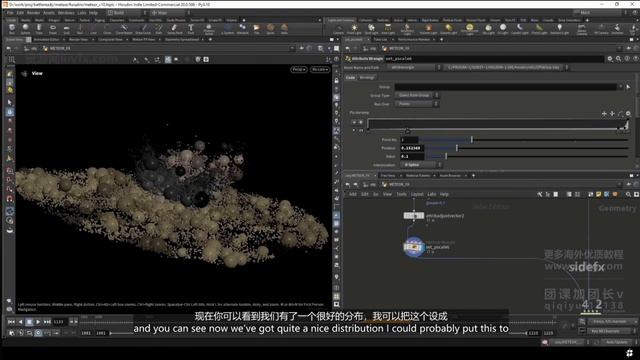
Task: Select the Point Light shelf tool
Action: tap(354, 29)
